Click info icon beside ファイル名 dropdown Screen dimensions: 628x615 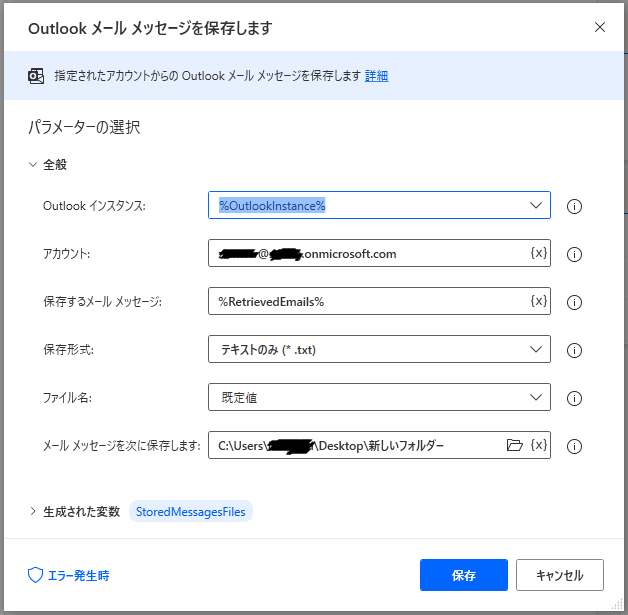(x=574, y=399)
